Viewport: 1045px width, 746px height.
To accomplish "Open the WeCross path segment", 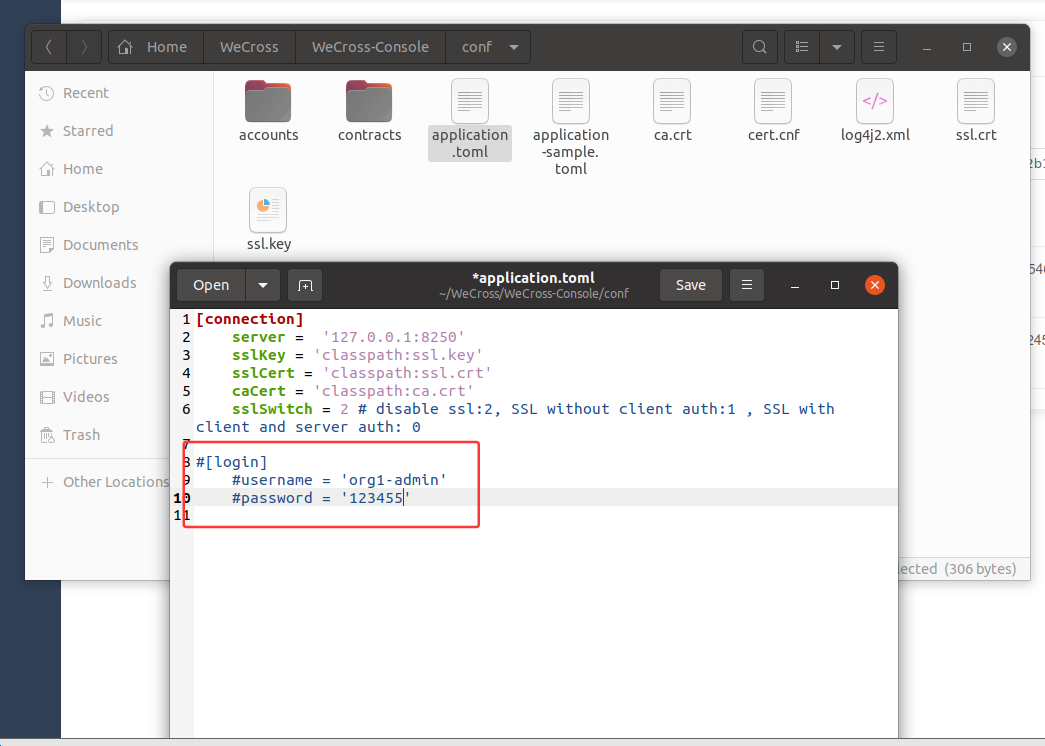I will pos(249,47).
